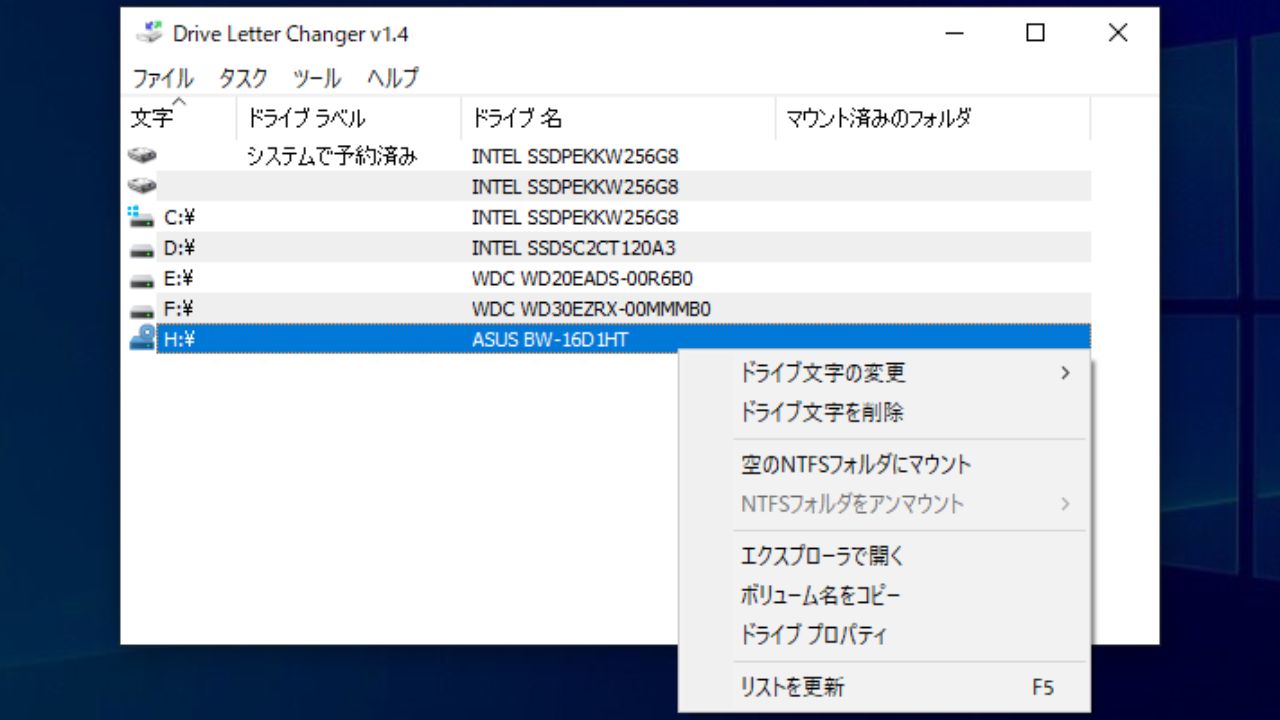Open the タスク menu

(243, 78)
